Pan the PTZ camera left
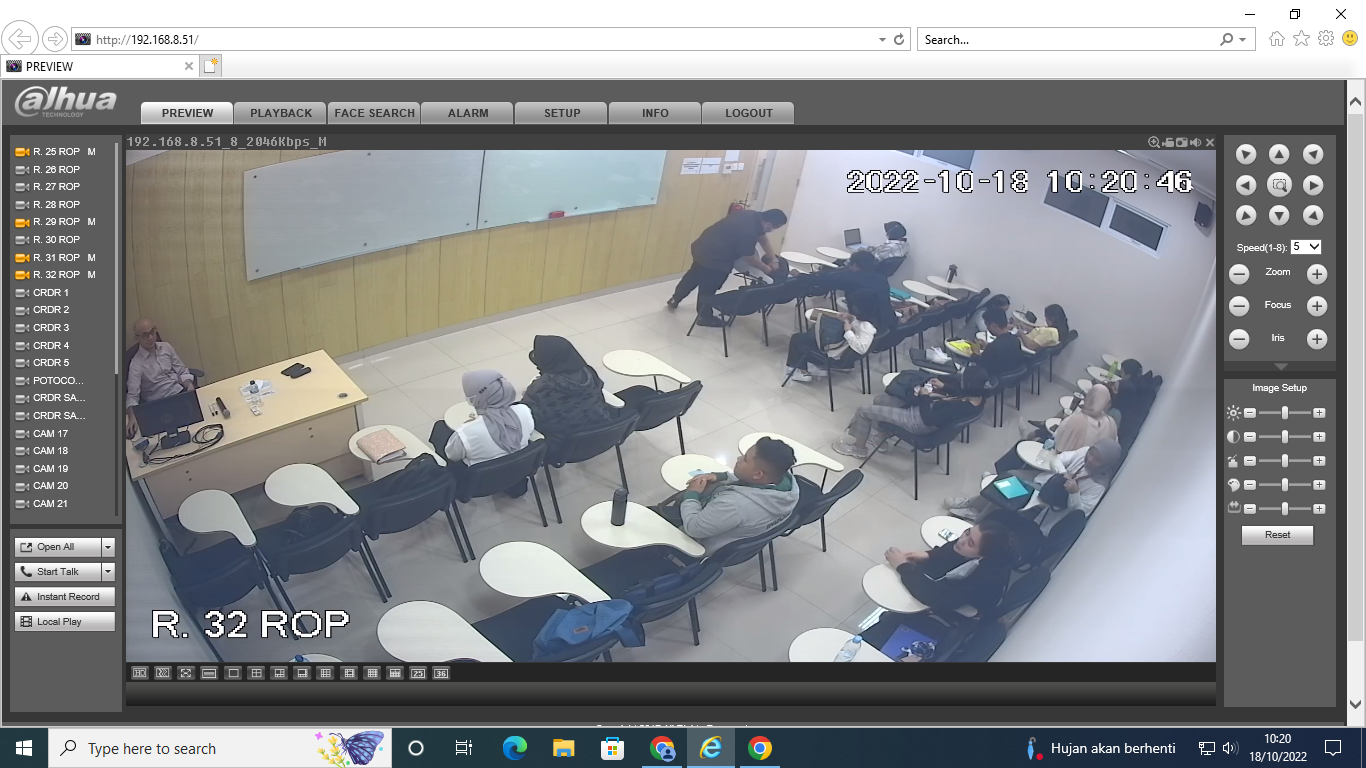 click(x=1246, y=185)
